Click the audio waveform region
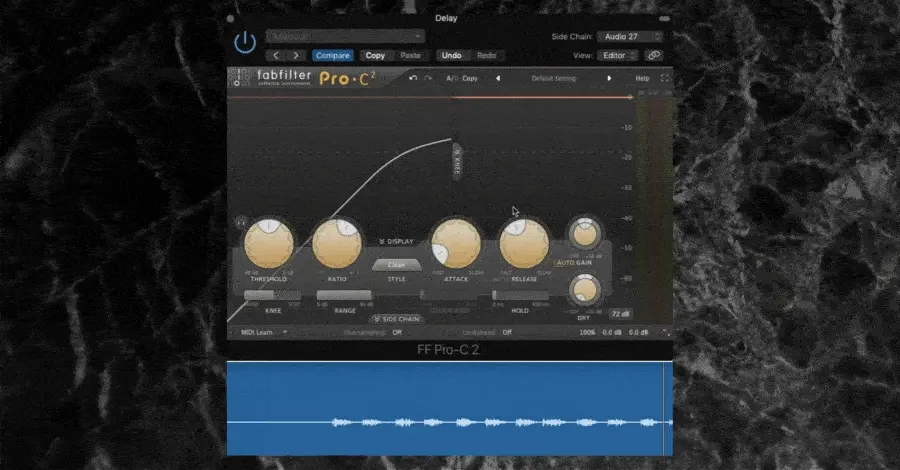The width and height of the screenshot is (900, 470). [449, 409]
